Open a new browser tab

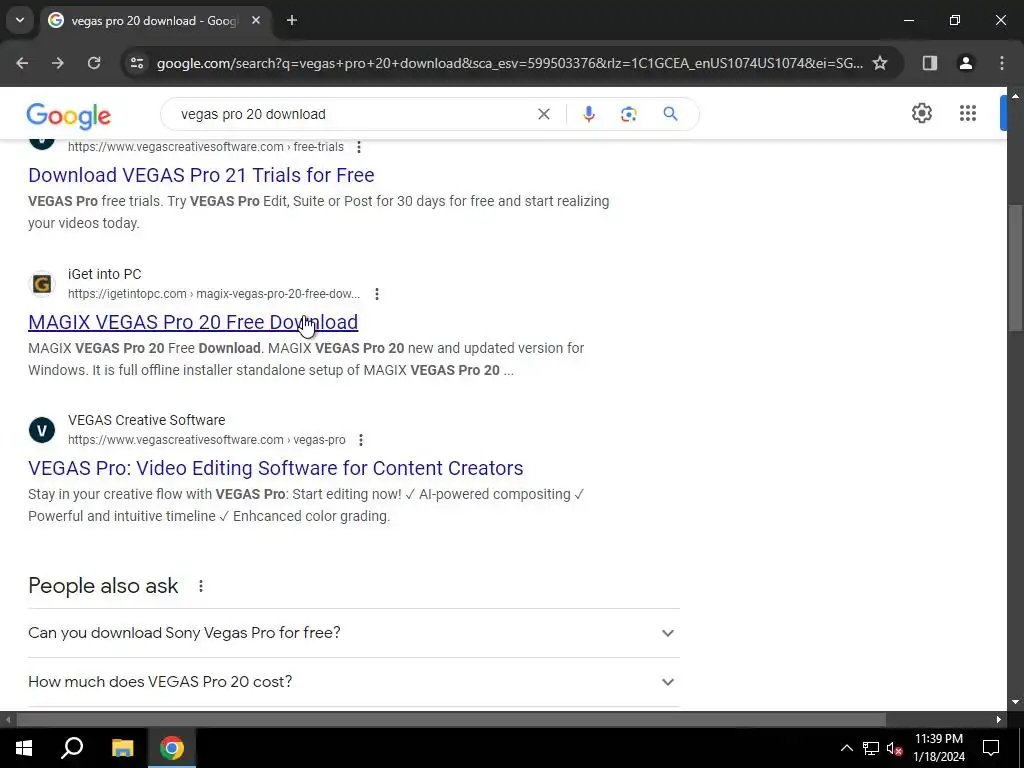point(292,20)
